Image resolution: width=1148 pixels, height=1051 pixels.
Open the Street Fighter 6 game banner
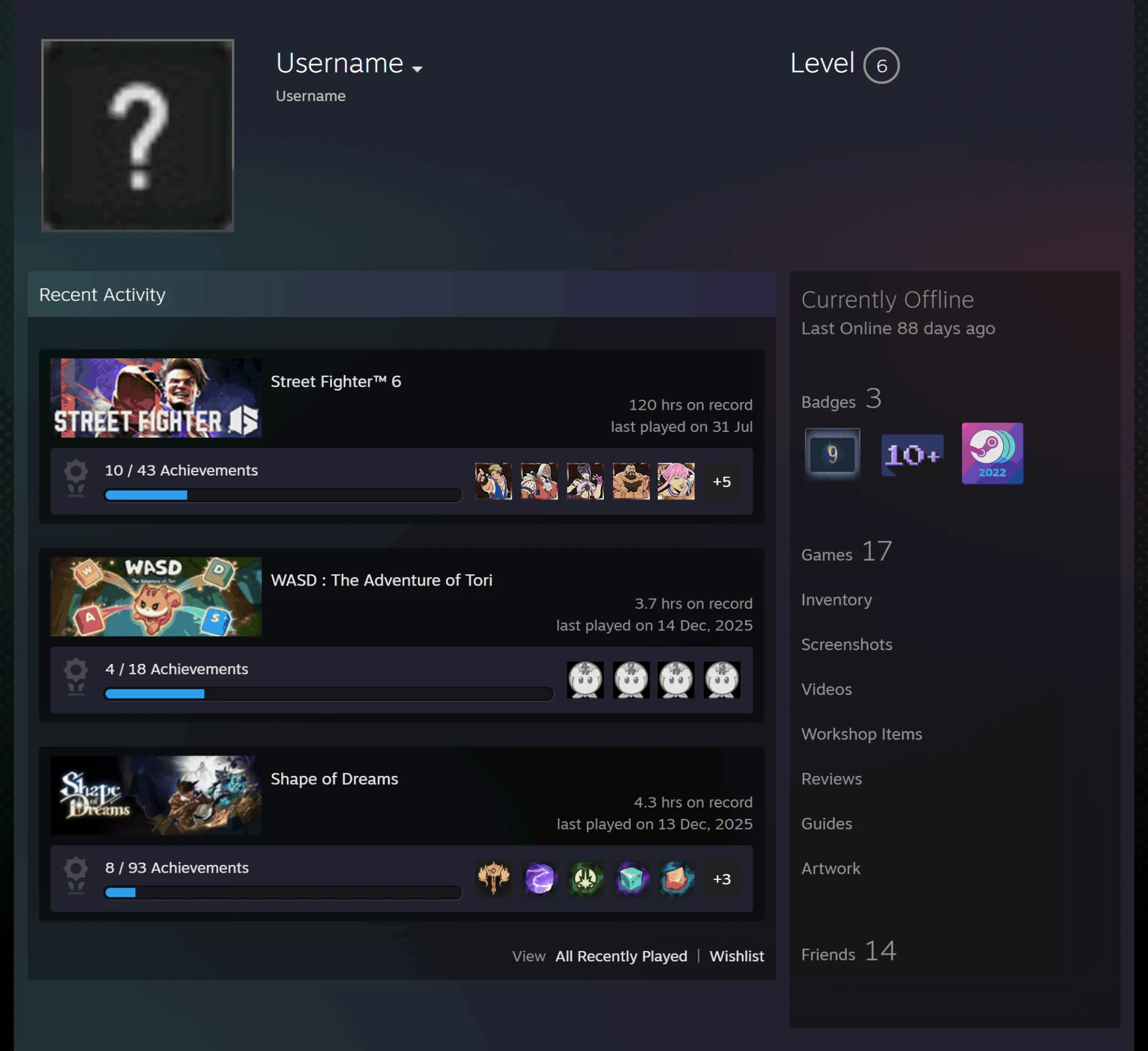156,398
